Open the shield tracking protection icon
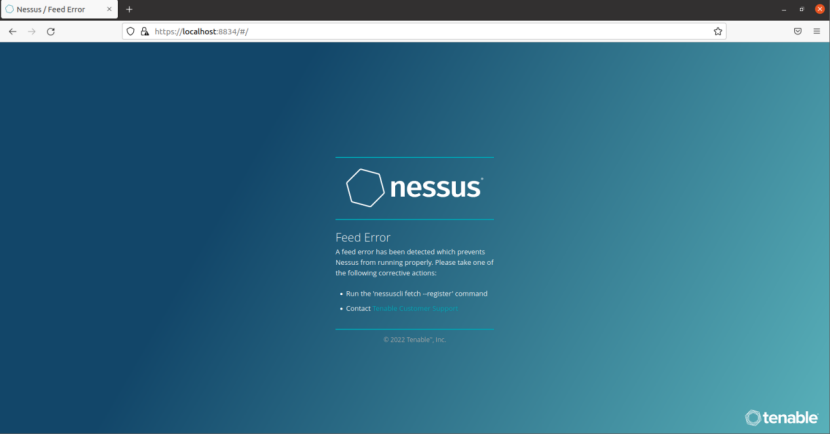The width and height of the screenshot is (830, 434). pyautogui.click(x=131, y=32)
